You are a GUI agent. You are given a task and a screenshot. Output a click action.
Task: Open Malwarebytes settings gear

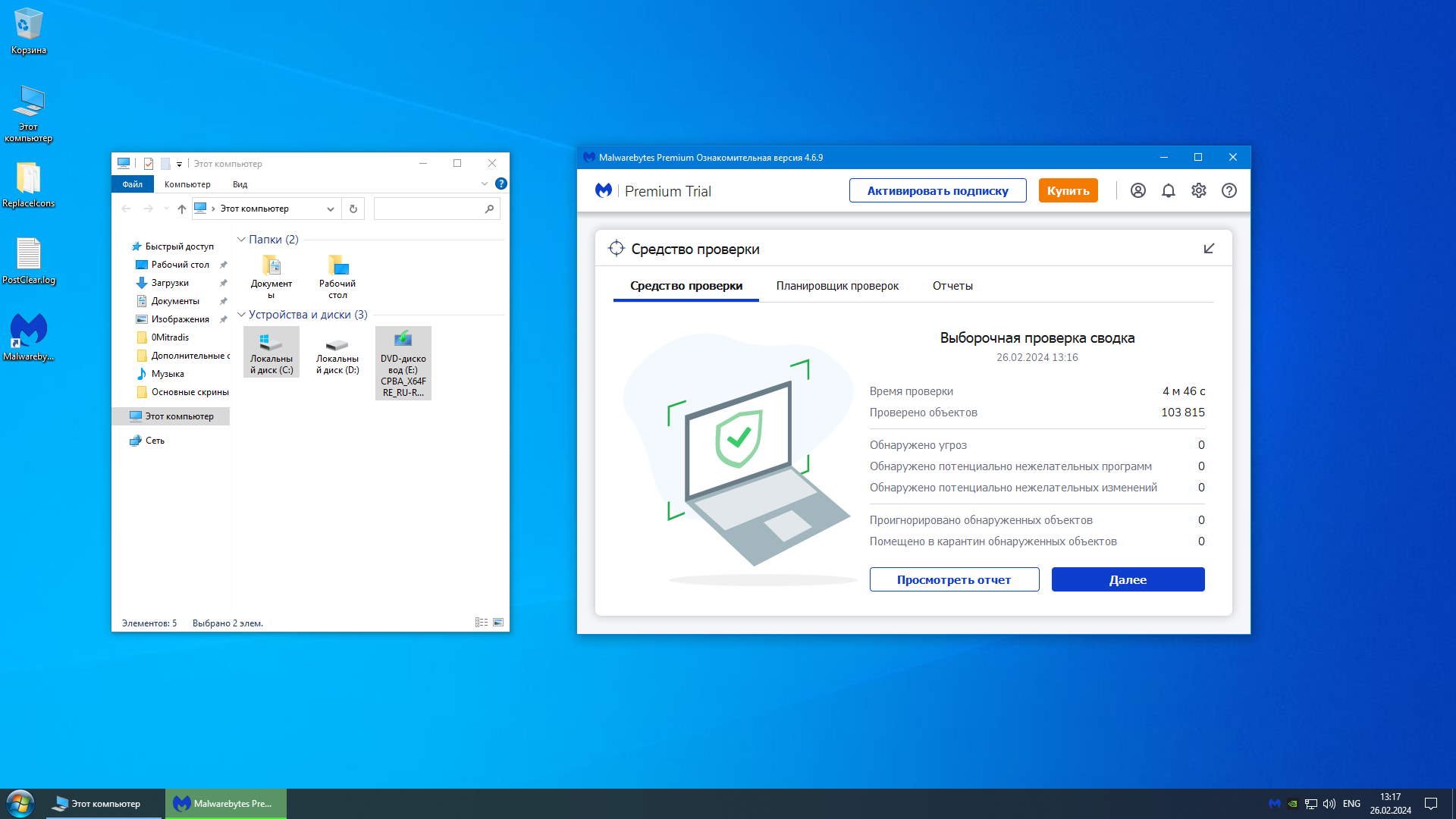coord(1198,191)
